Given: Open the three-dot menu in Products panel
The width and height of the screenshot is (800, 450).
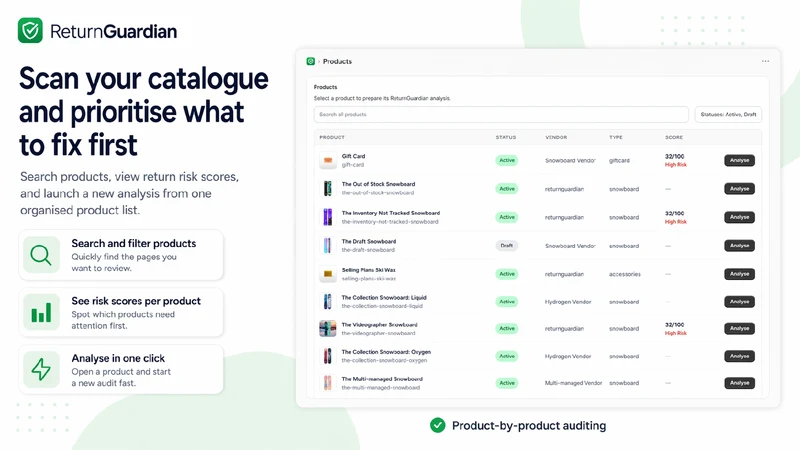Looking at the screenshot, I should click(x=765, y=61).
